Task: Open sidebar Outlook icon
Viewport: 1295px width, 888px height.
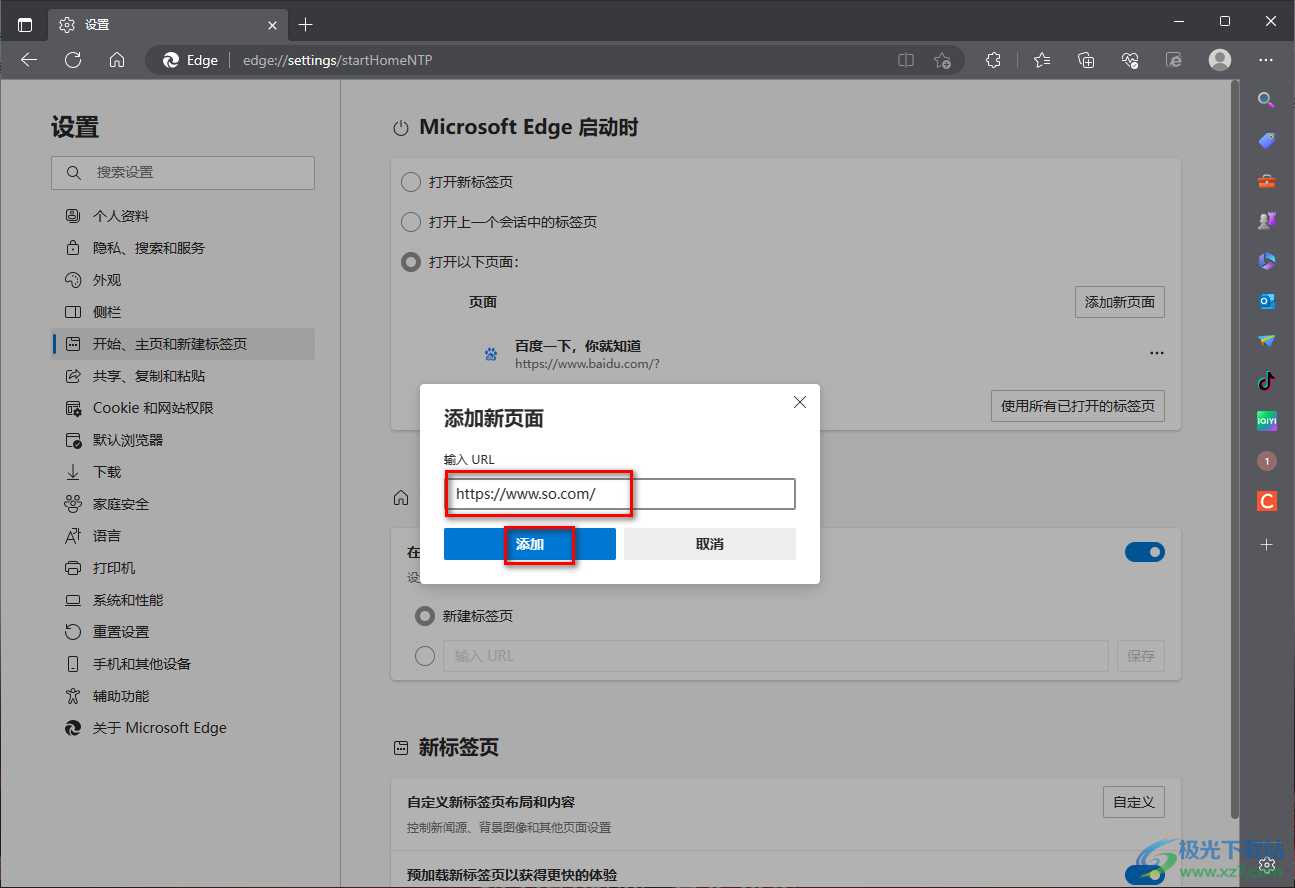Action: [x=1267, y=301]
